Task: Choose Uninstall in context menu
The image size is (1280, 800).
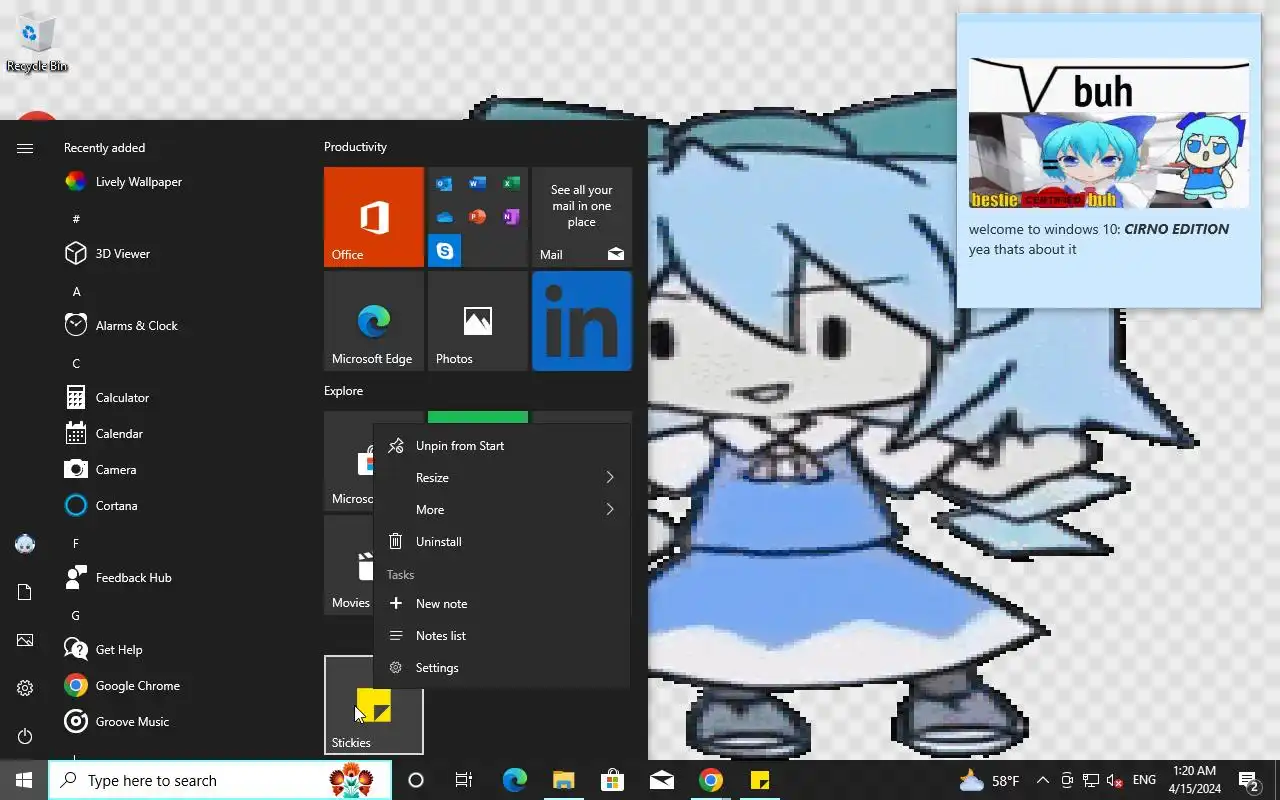Action: point(502,542)
